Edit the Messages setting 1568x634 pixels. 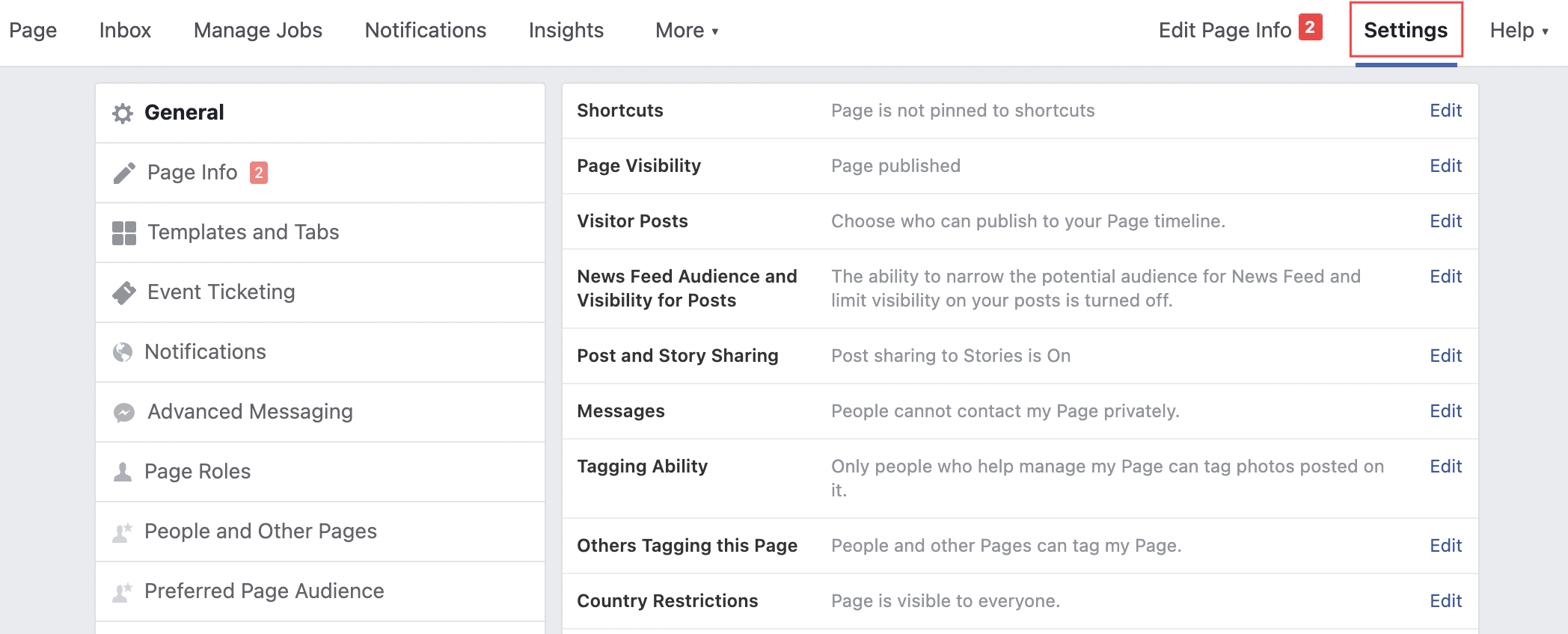[1445, 411]
